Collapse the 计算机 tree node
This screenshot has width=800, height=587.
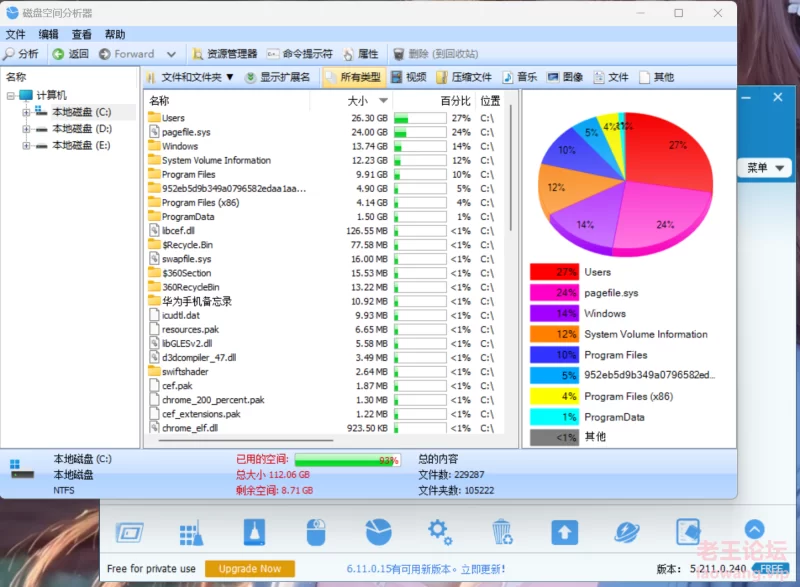[x=10, y=95]
